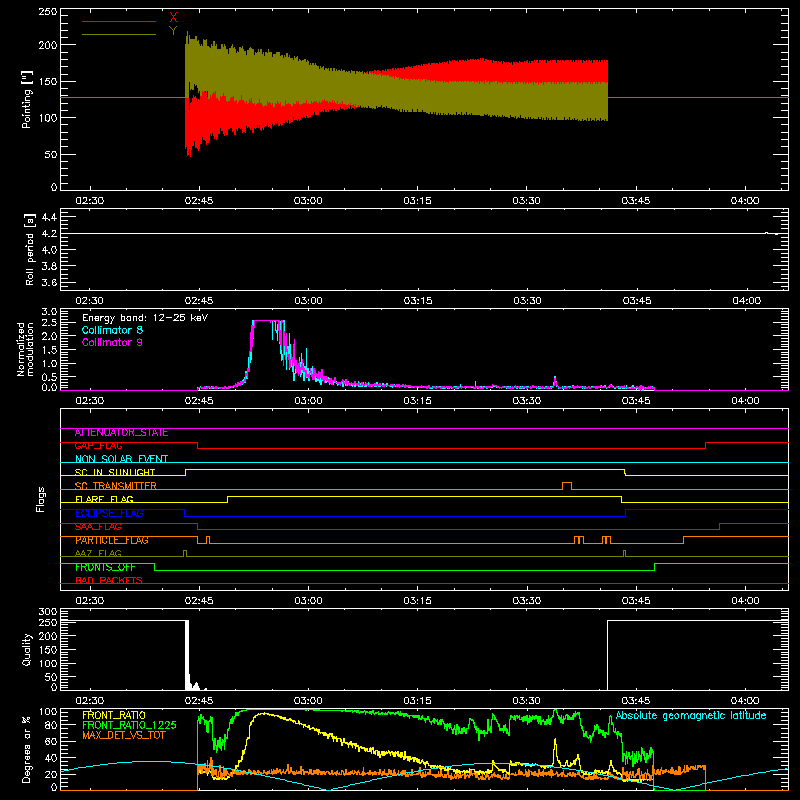Select the BAD_PACKETS flag label
The height and width of the screenshot is (800, 800).
pos(109,581)
